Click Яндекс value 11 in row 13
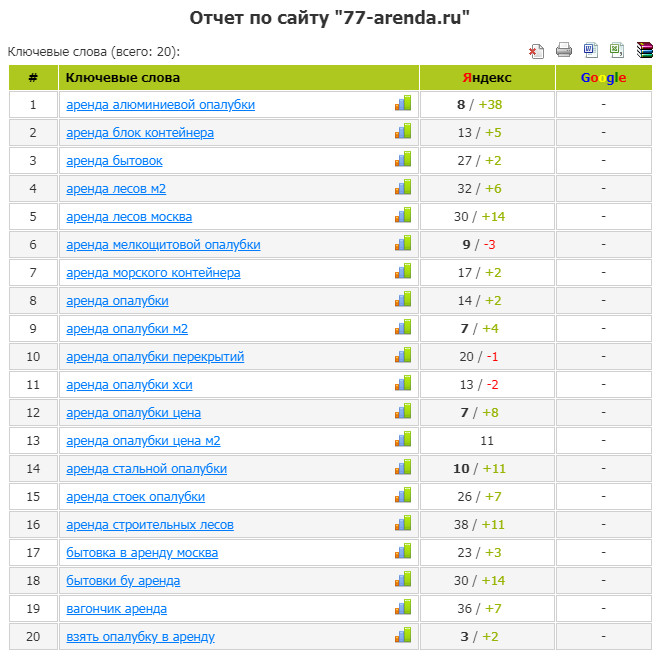This screenshot has width=661, height=657. (x=487, y=441)
